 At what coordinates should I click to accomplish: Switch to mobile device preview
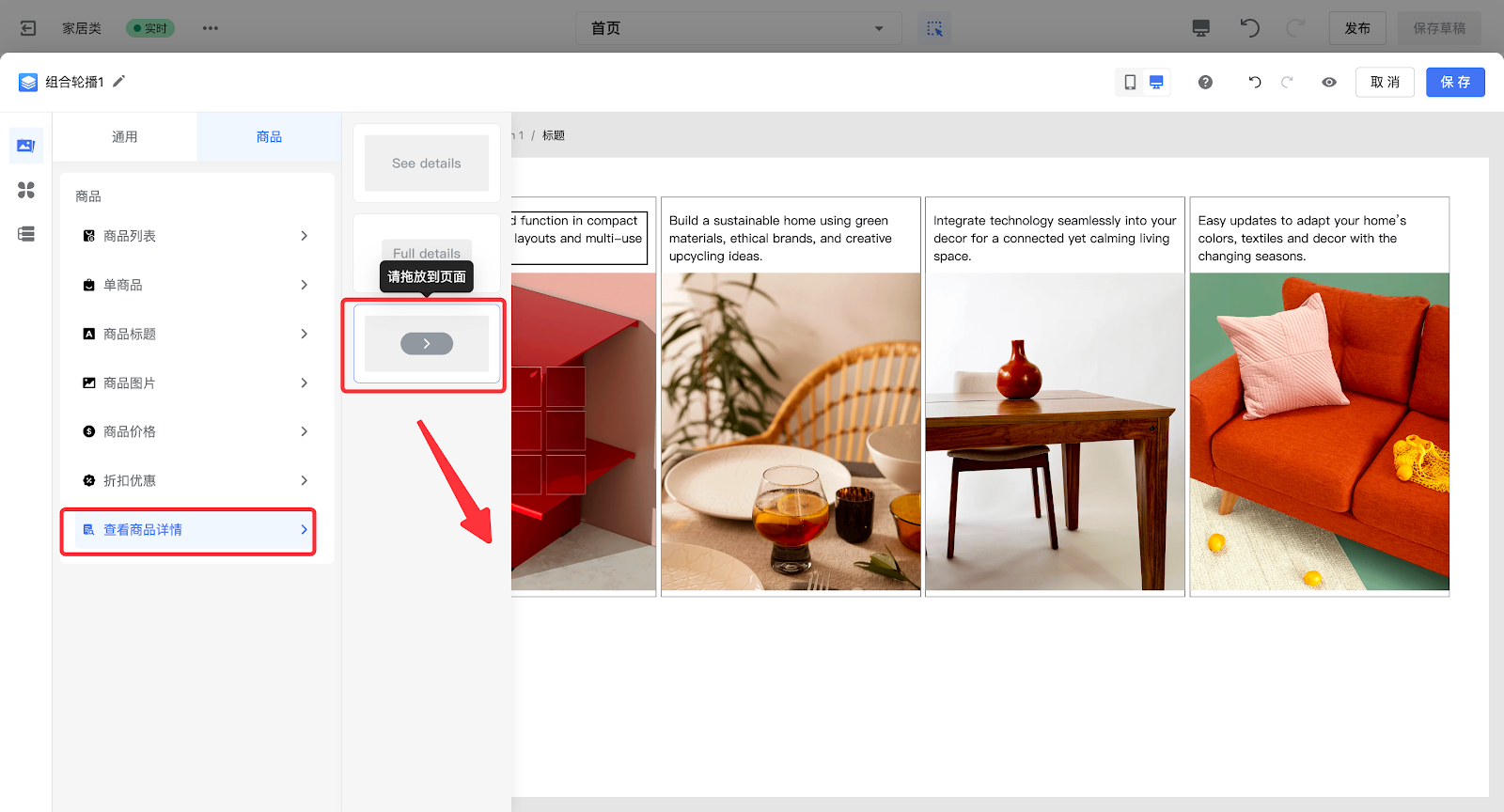pos(1130,83)
